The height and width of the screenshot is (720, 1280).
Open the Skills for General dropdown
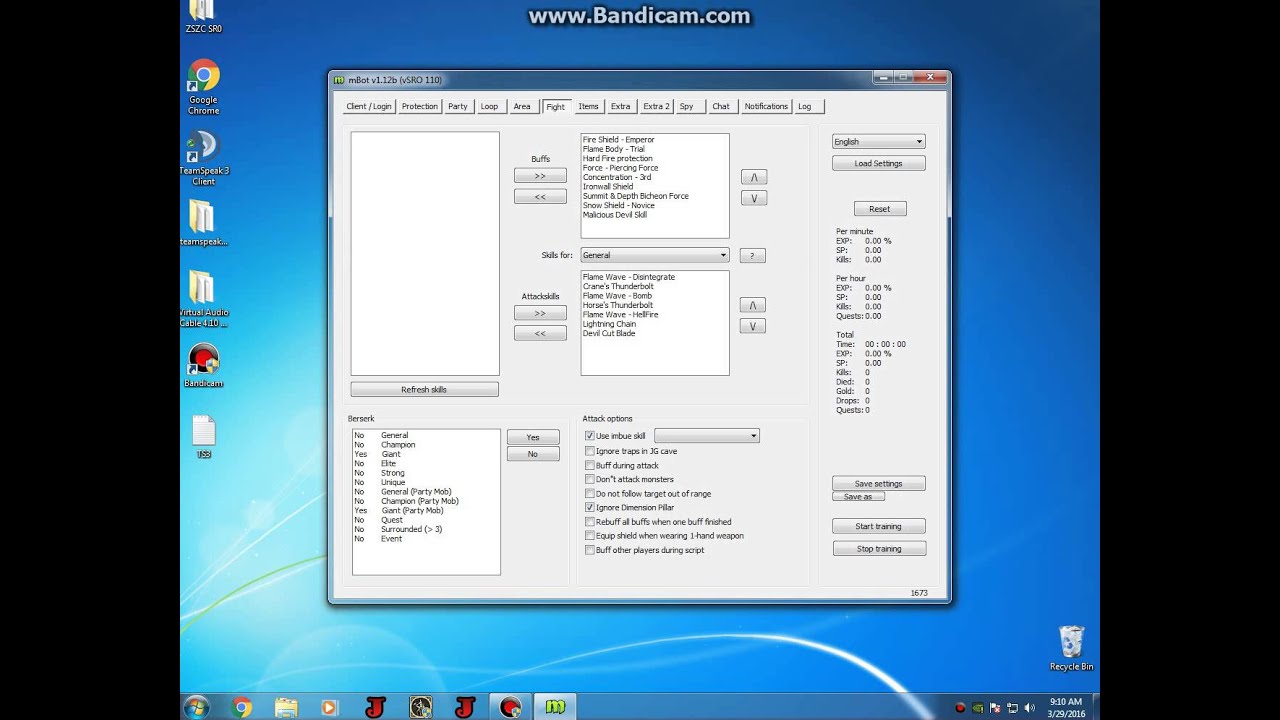[x=654, y=255]
